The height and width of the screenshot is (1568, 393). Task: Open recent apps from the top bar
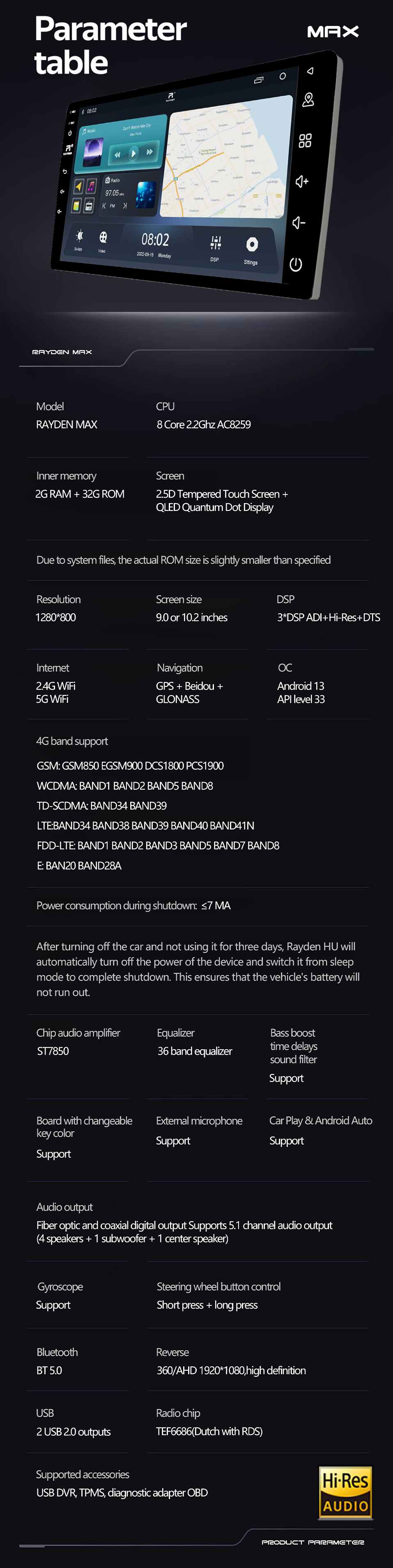click(259, 80)
